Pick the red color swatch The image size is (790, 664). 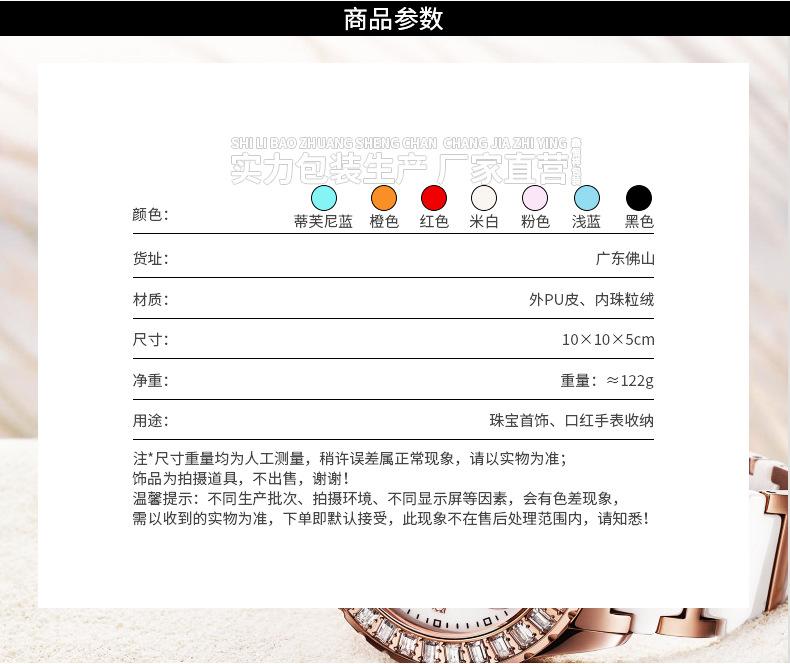tap(434, 198)
